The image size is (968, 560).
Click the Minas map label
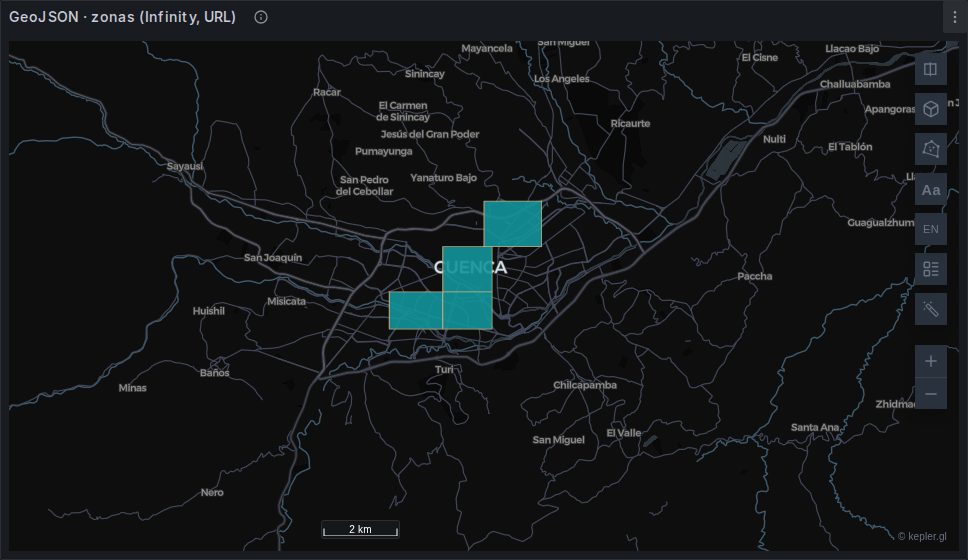pyautogui.click(x=133, y=388)
